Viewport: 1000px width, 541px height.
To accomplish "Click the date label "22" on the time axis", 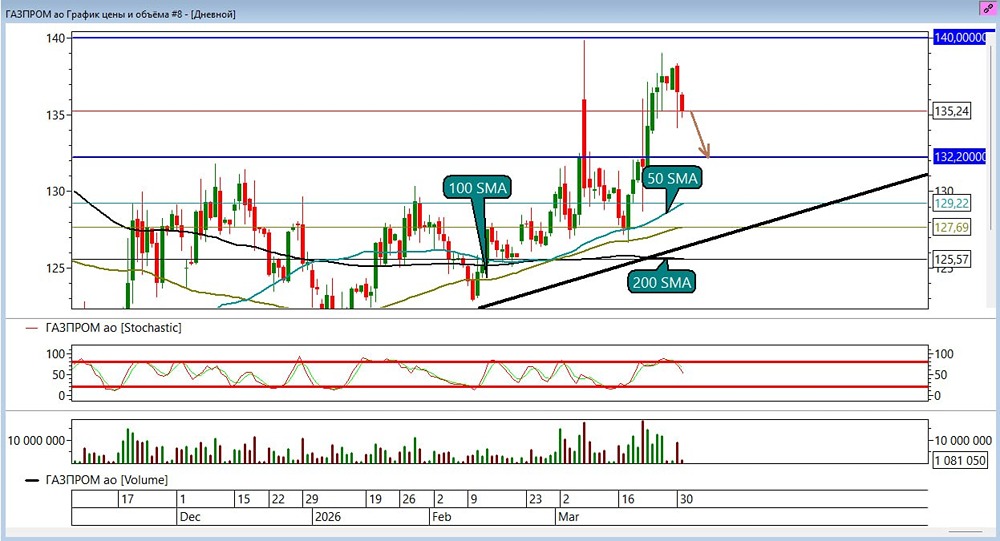I will 278,499.
